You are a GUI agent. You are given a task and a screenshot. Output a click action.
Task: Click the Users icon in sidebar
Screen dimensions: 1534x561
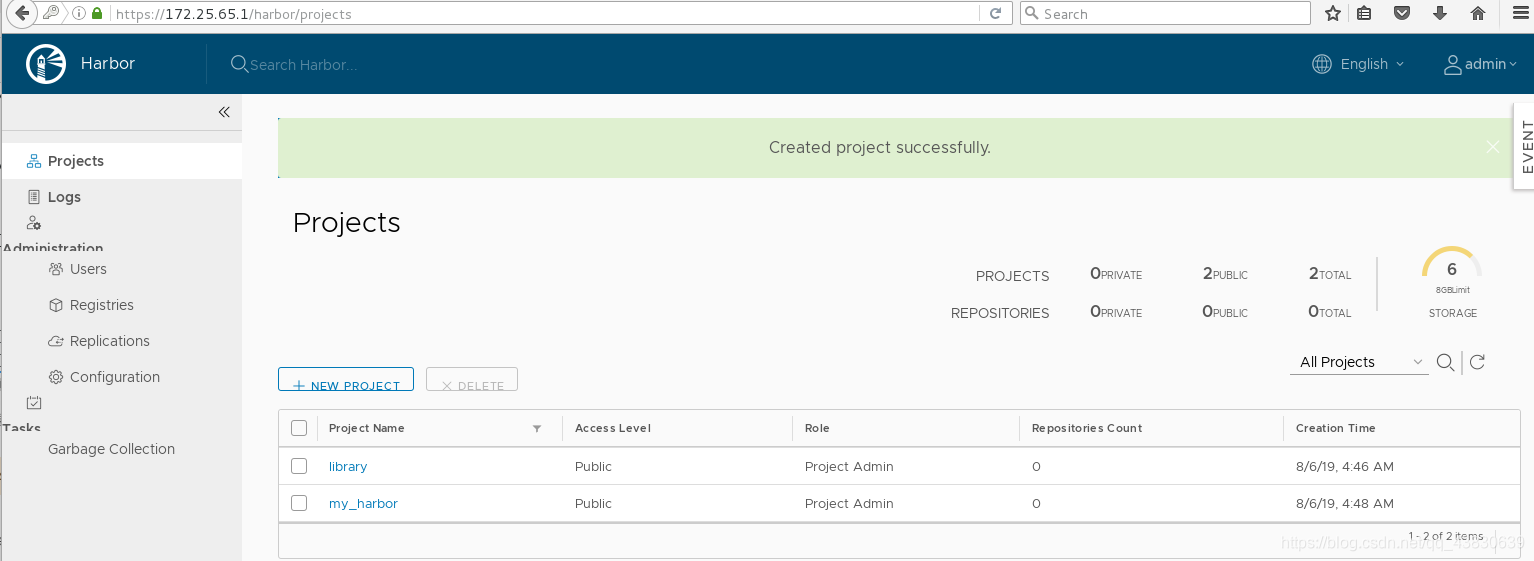tap(56, 269)
